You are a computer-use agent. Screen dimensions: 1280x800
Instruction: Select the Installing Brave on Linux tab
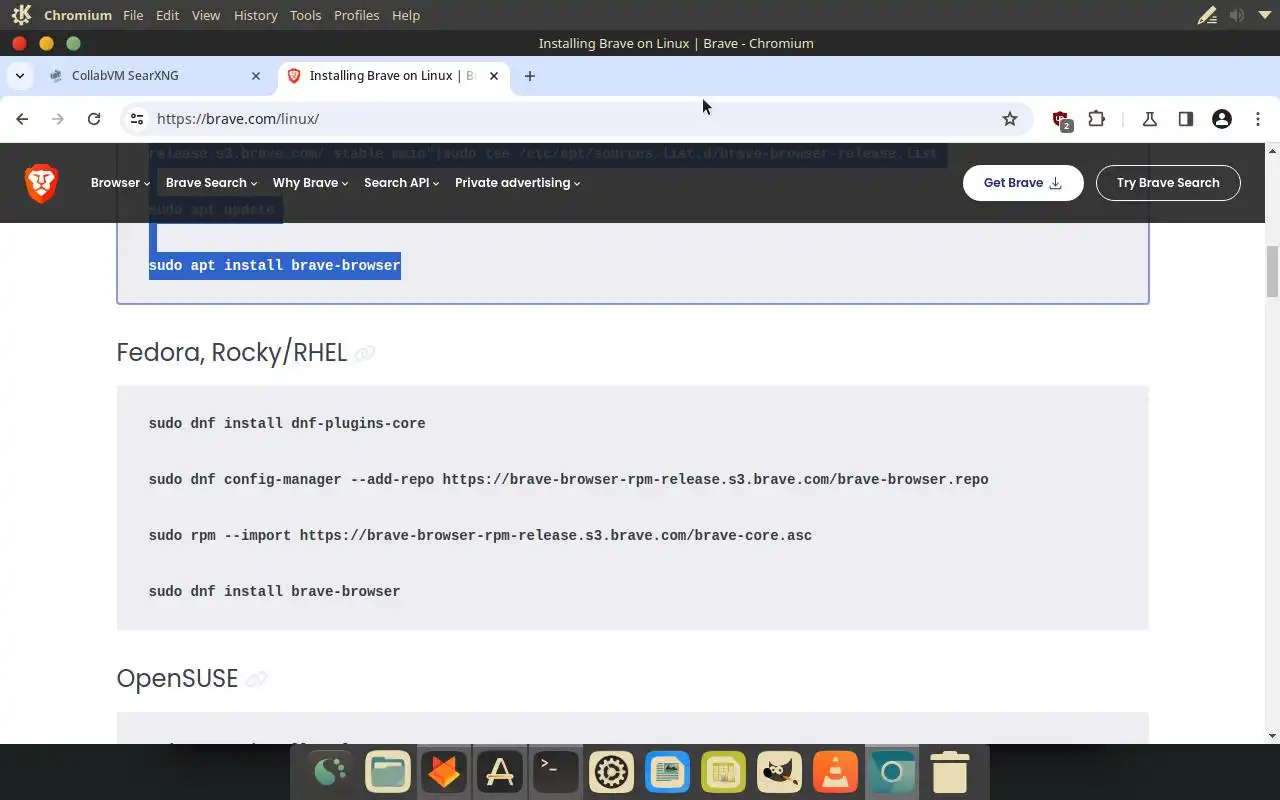392,76
